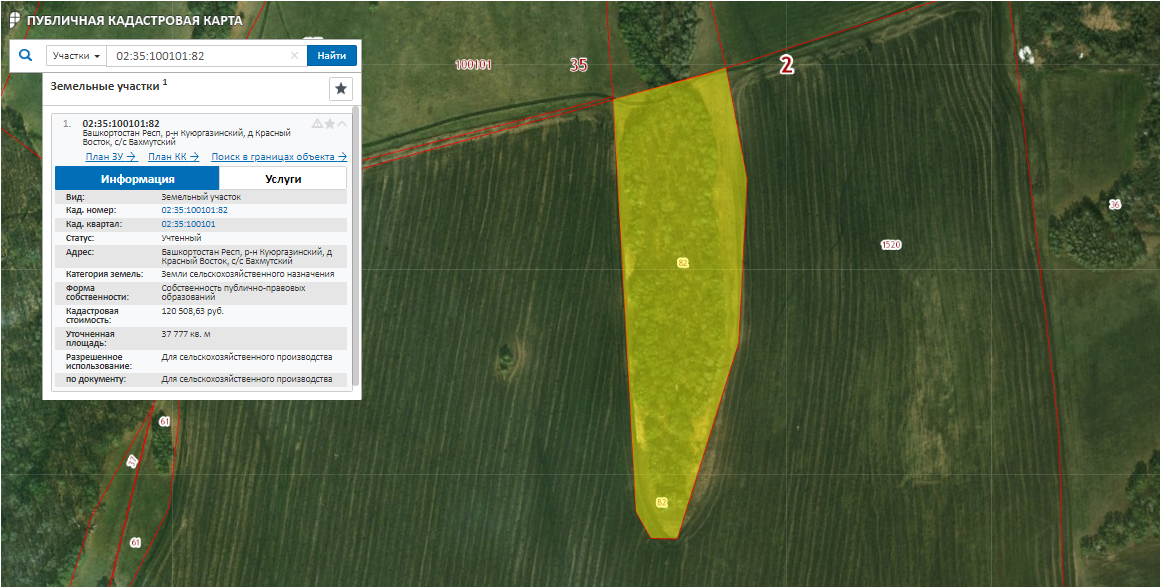
Task: Click the magnifier search icon
Action: (26, 56)
